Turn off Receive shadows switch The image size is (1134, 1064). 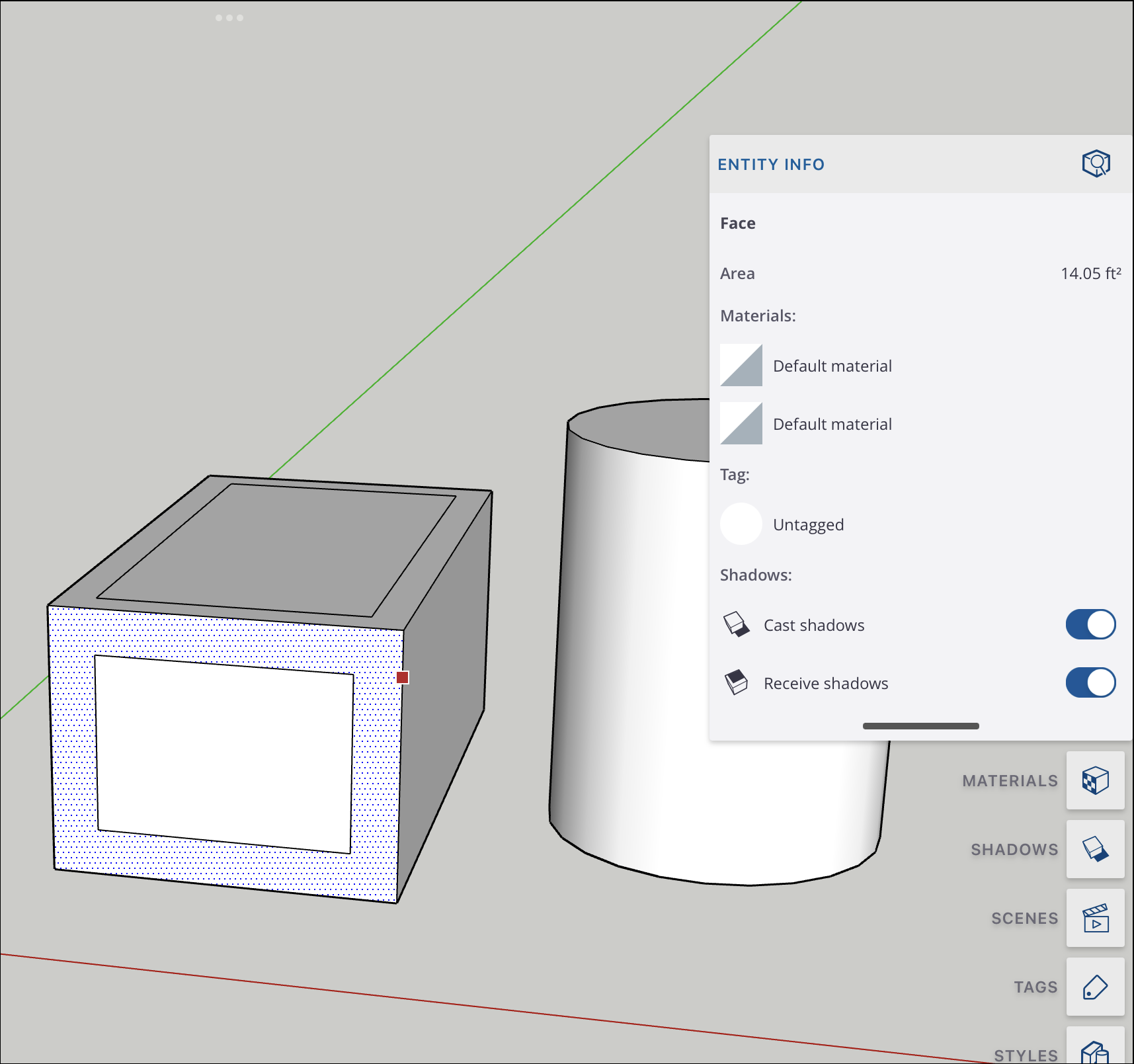coord(1090,682)
